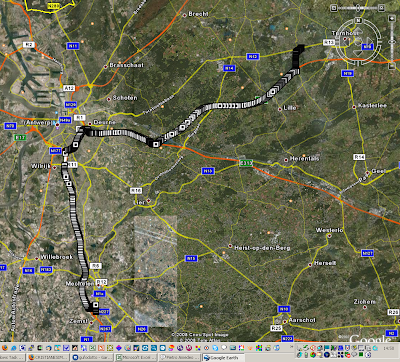Launch Firefox from the quick launch bar
The width and height of the screenshot is (400, 362).
[x=4, y=348]
